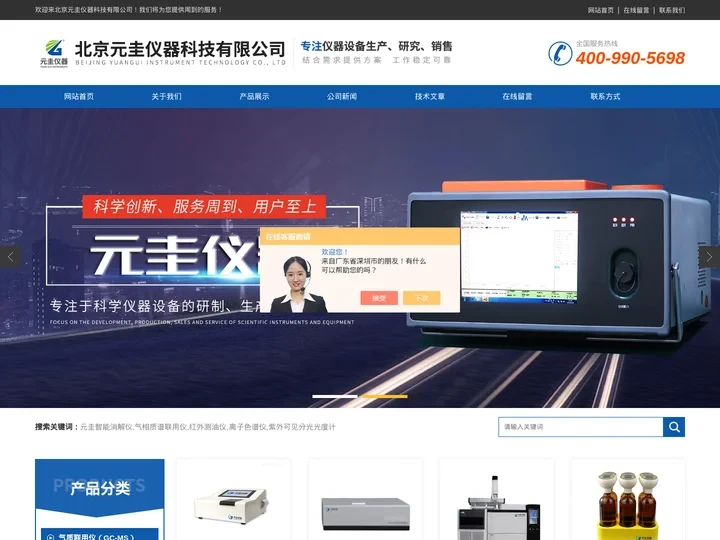Screen dimensions: 720x540
Task: Click the 产品分类 category panel header
Action: [100, 488]
